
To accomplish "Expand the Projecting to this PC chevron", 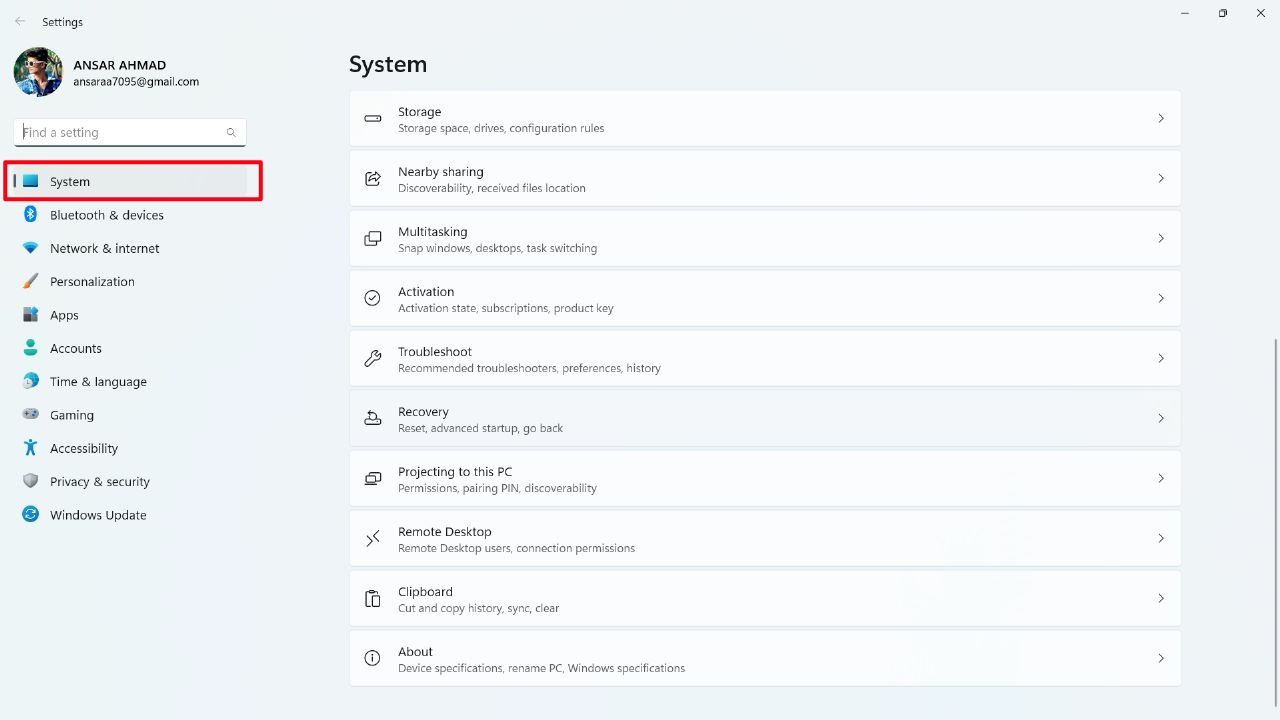I will 1160,479.
